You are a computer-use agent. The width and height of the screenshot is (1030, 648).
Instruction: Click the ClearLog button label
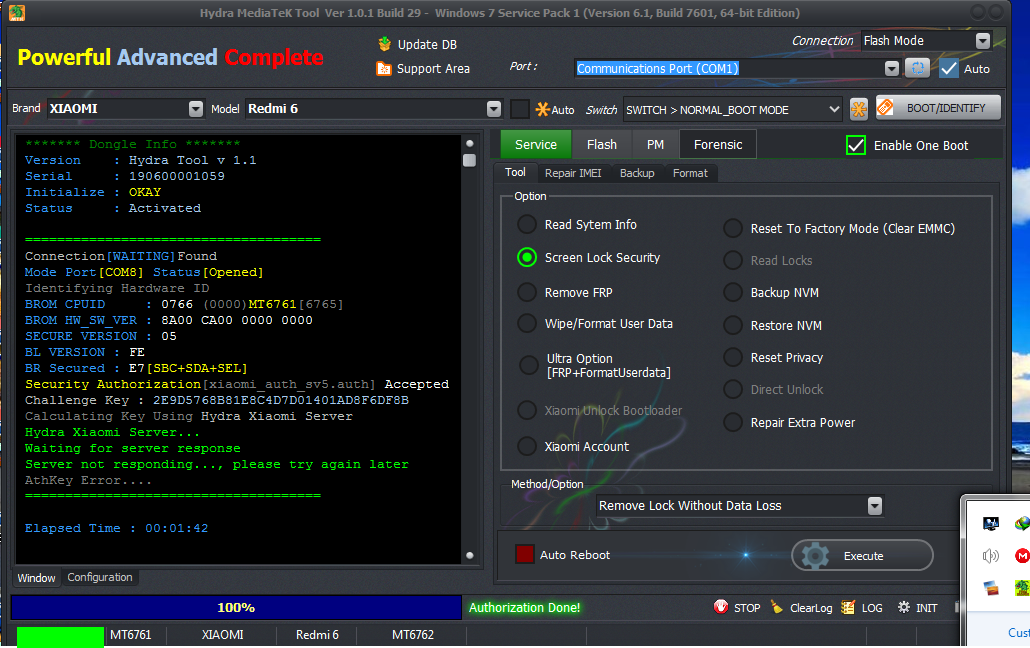(811, 608)
